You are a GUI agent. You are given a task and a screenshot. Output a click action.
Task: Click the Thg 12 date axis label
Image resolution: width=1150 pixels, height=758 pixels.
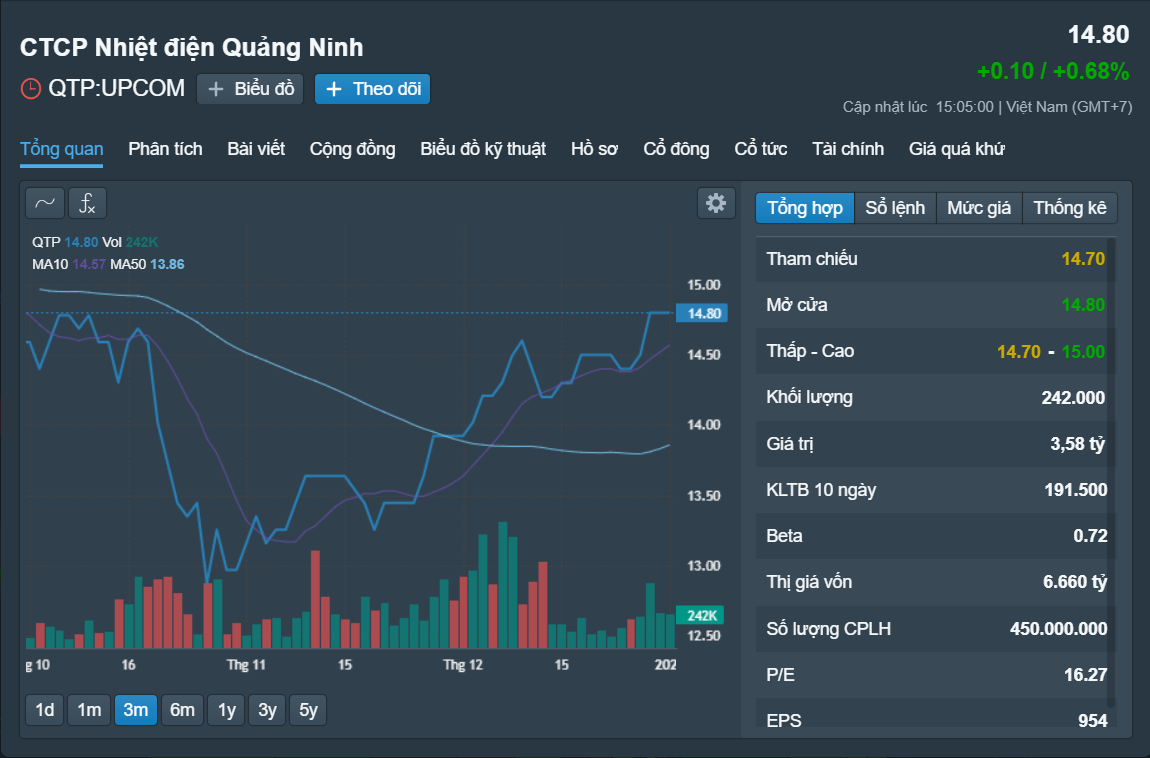pyautogui.click(x=463, y=665)
